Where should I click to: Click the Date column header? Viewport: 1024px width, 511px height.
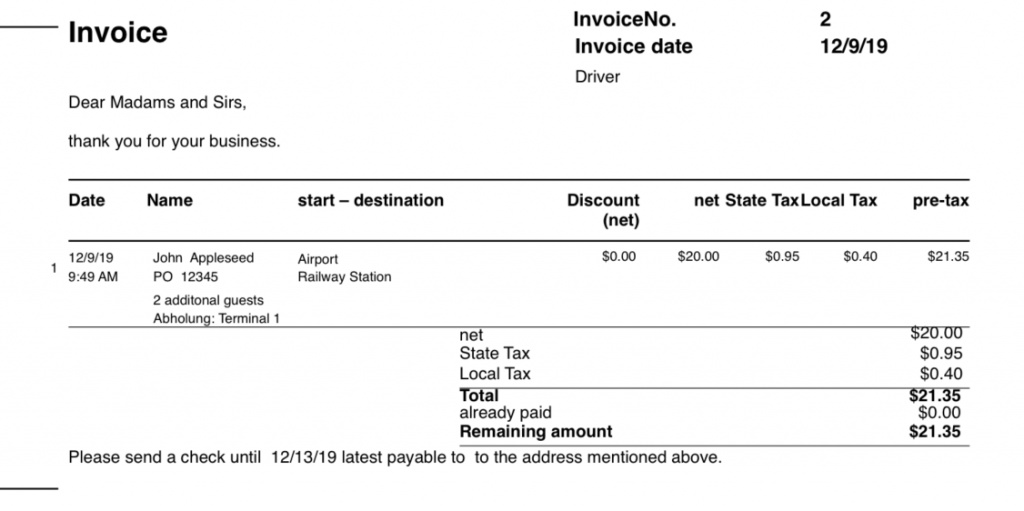coord(86,200)
